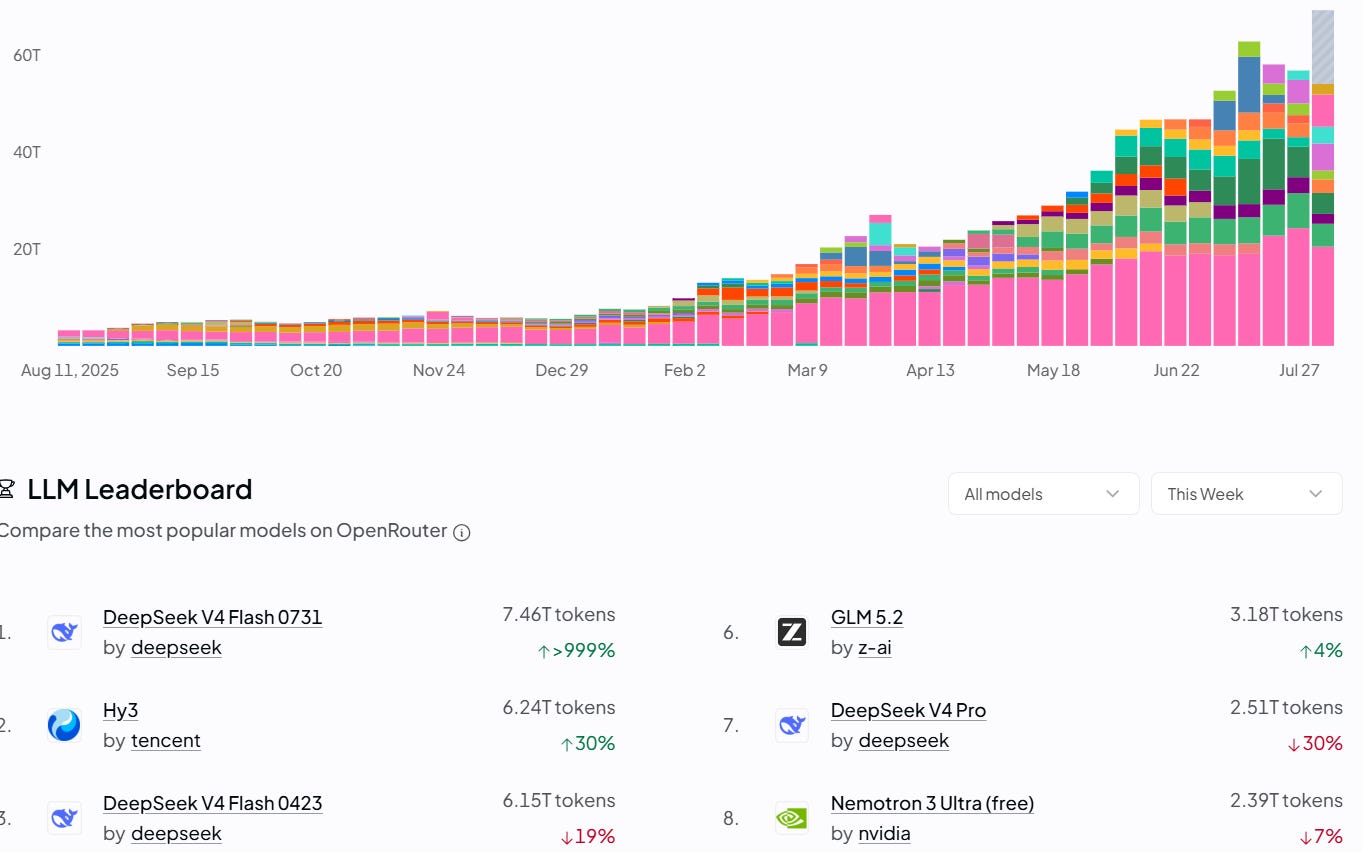
Task: Click the '6.15T tokens' value
Action: (x=559, y=800)
